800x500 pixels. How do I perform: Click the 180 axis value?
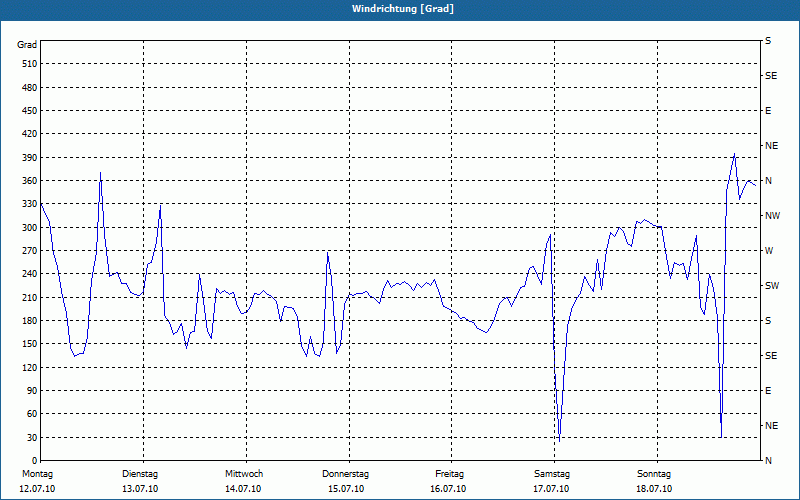coord(30,321)
